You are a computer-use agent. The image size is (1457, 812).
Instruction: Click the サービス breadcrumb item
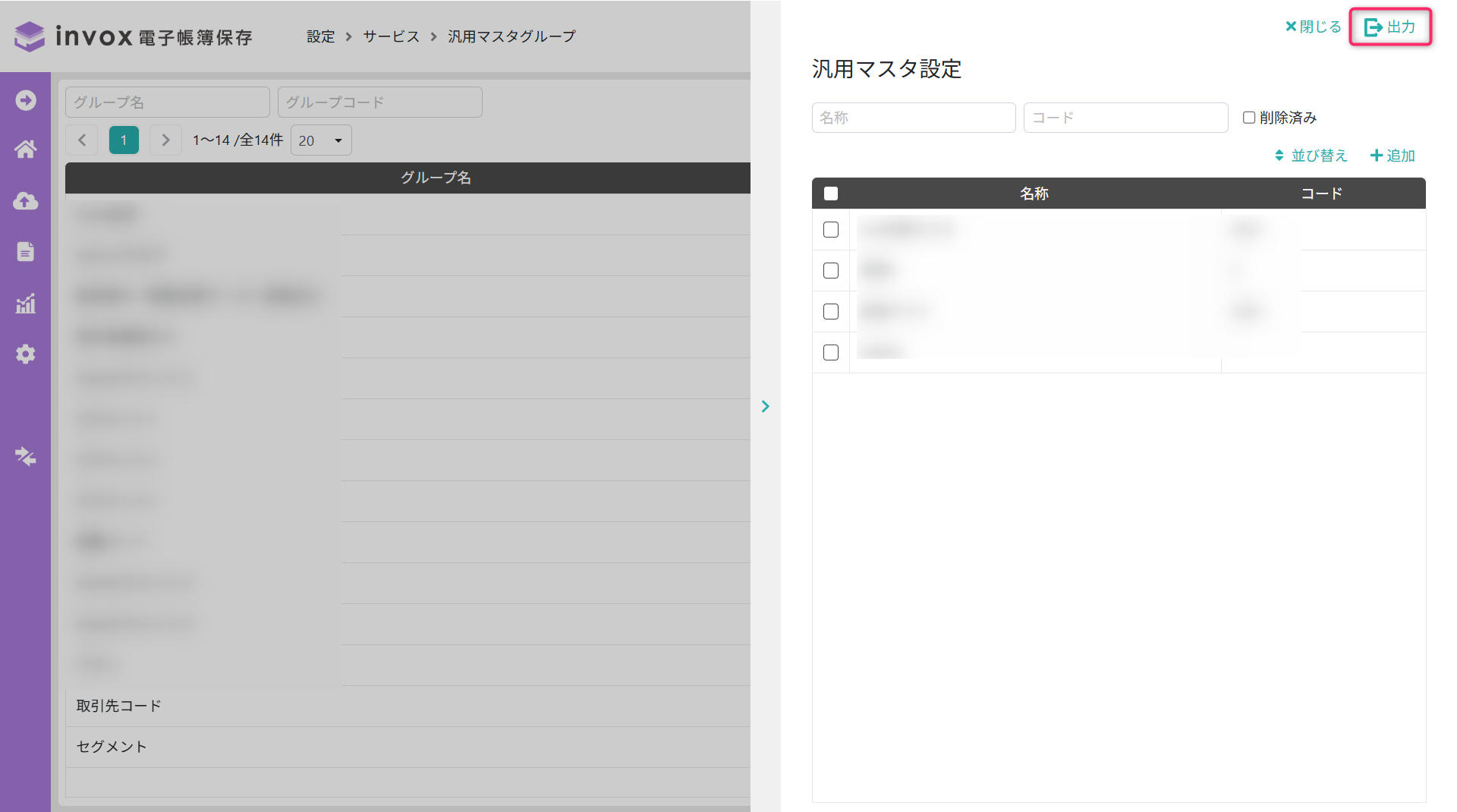(391, 36)
